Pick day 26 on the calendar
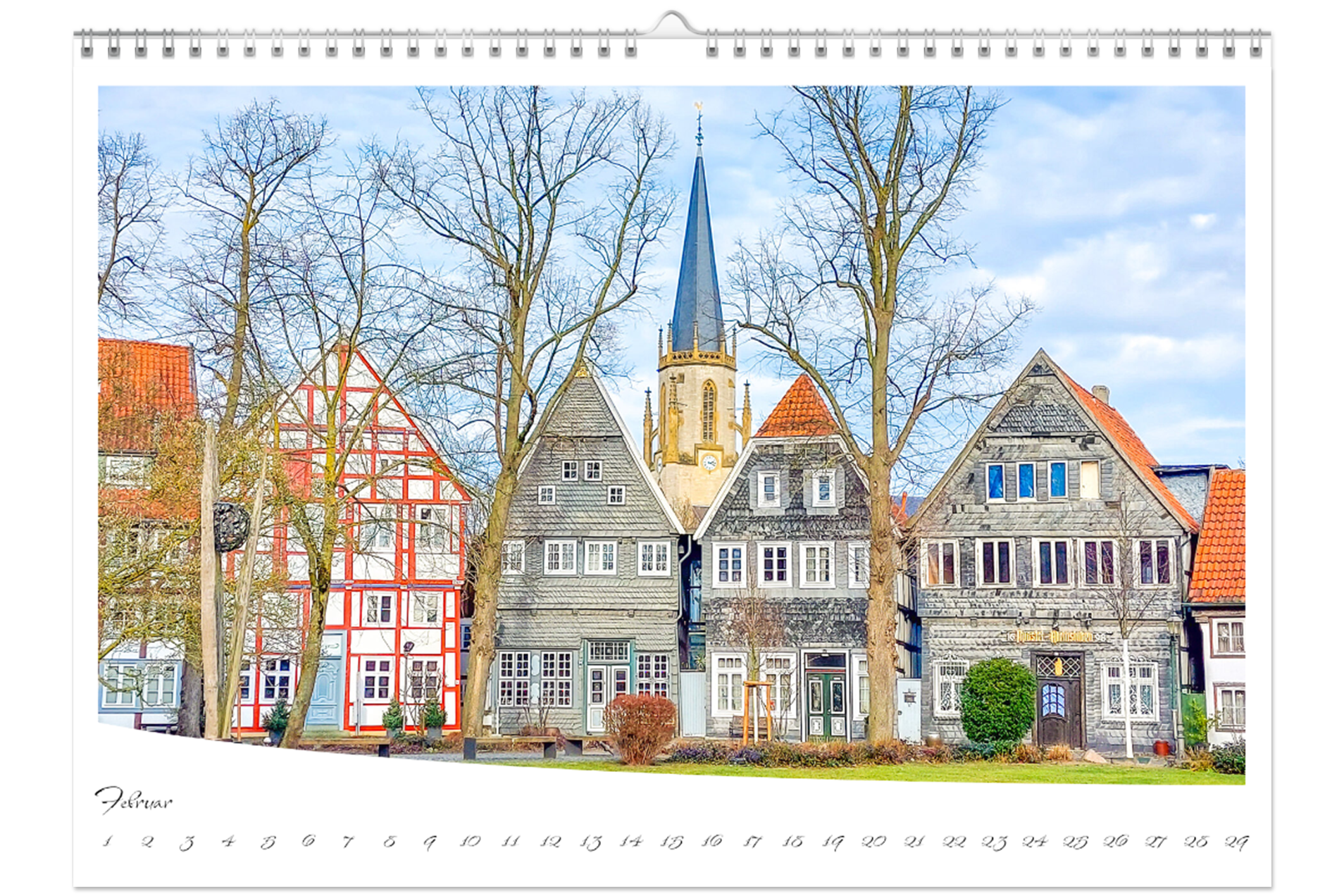The image size is (1344, 896). (1115, 841)
